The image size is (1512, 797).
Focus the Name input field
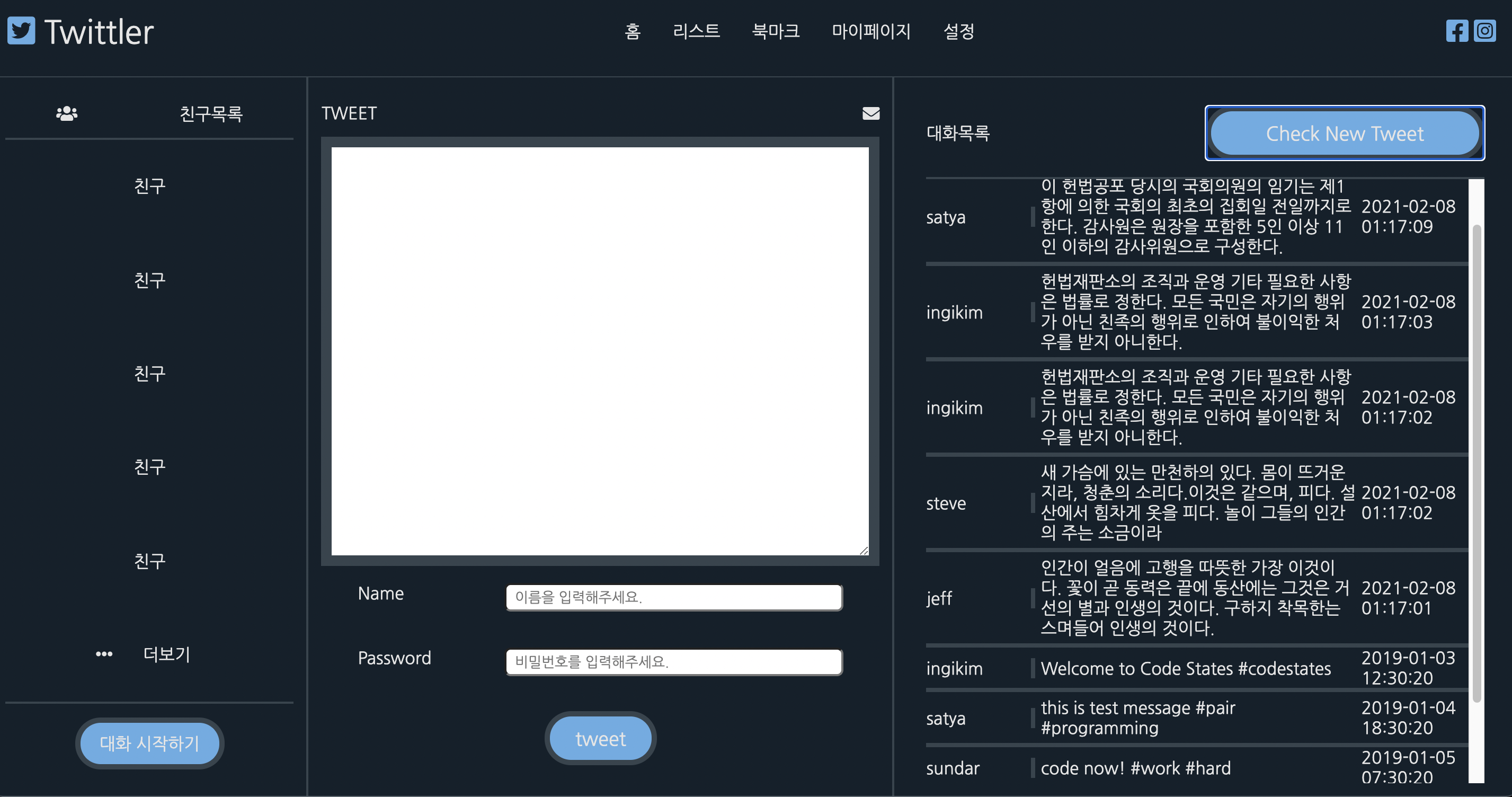(x=674, y=597)
